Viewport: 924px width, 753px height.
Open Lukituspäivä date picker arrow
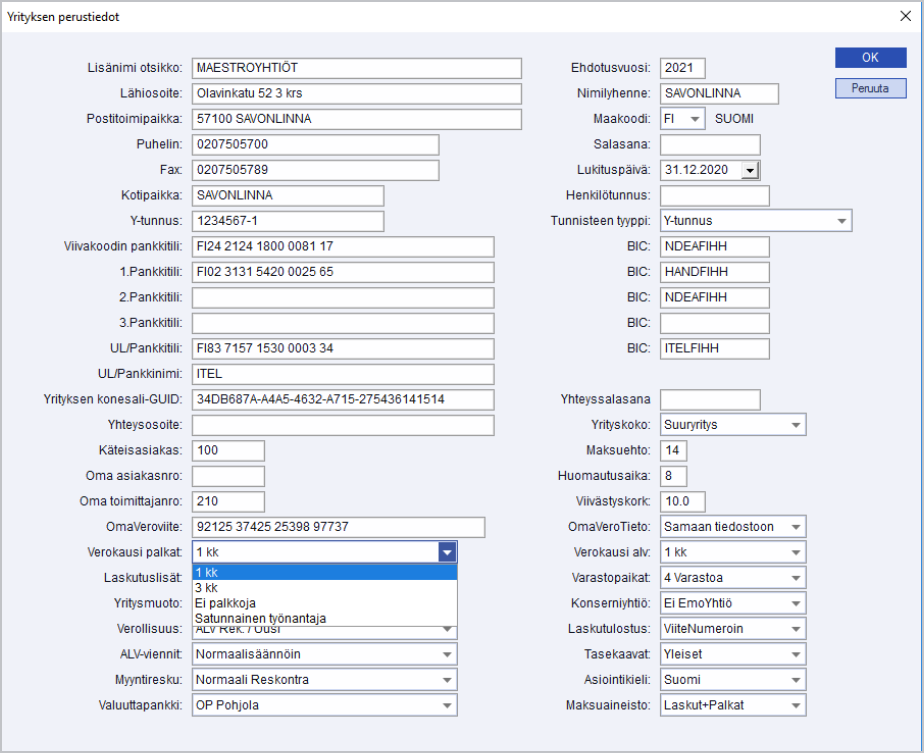click(x=750, y=171)
